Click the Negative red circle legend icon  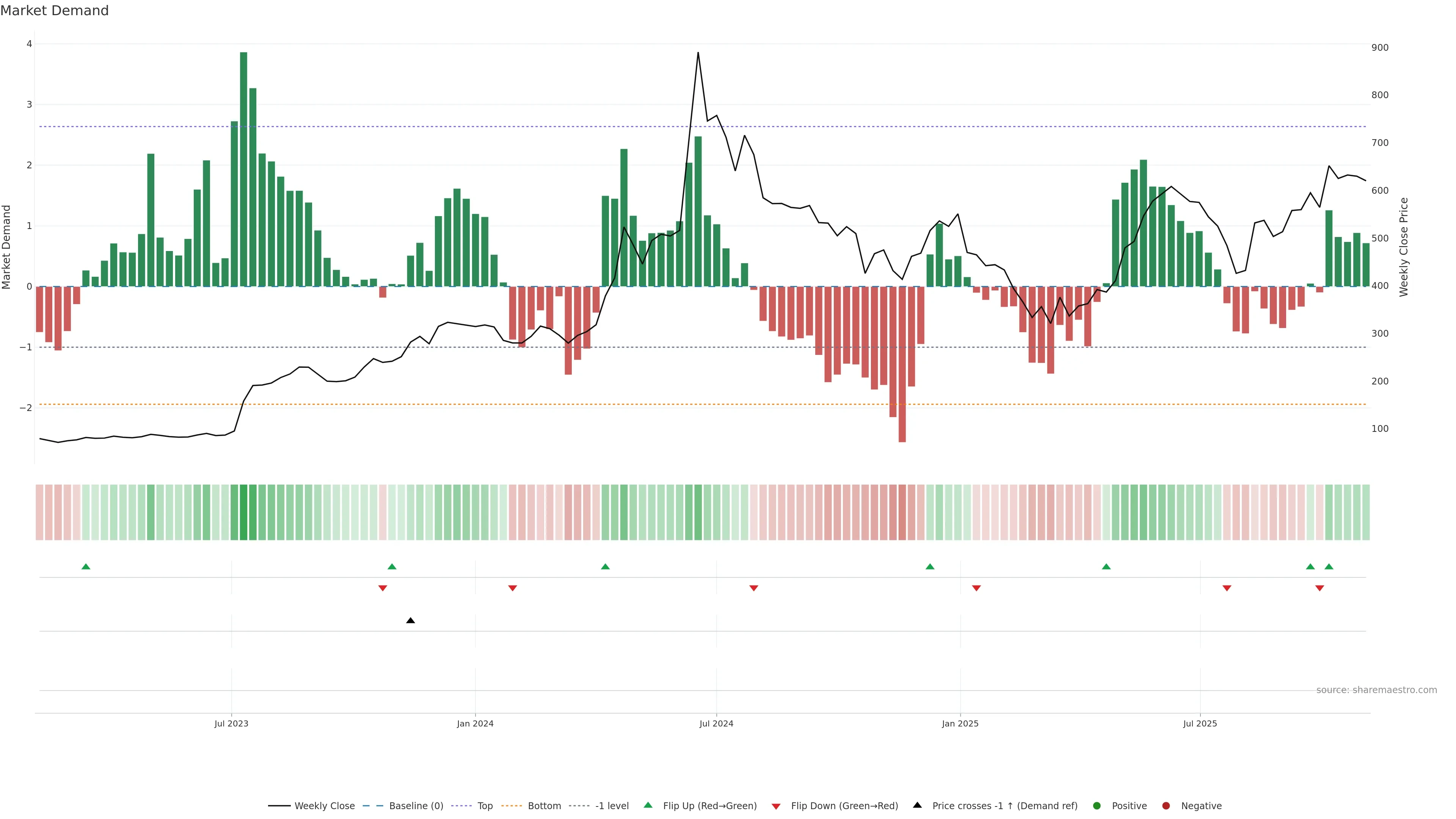click(x=1166, y=806)
